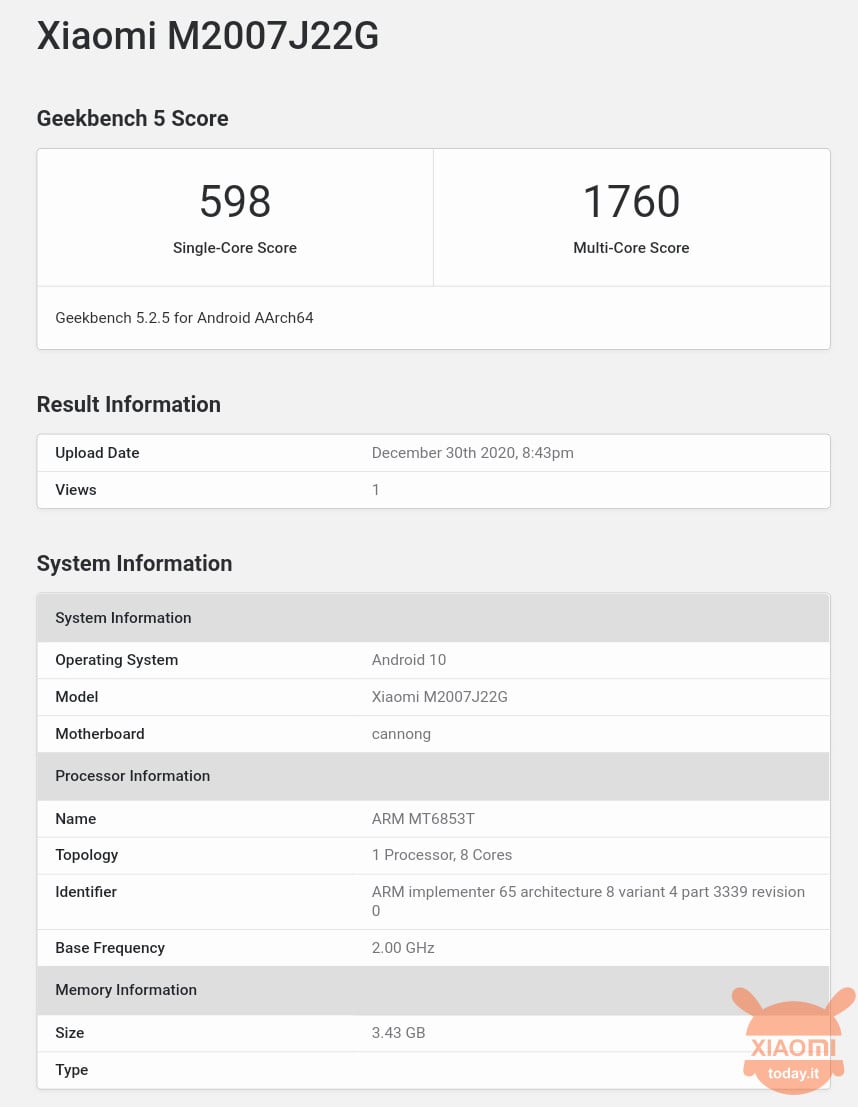Screen dimensions: 858x1107
Task: Select the single-core score value 598
Action: tap(234, 201)
